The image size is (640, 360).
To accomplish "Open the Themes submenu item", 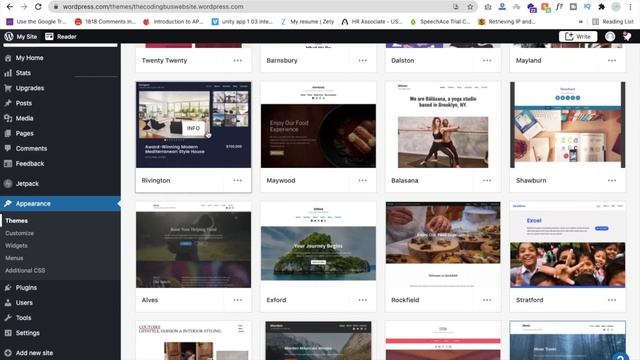I will click(x=16, y=220).
